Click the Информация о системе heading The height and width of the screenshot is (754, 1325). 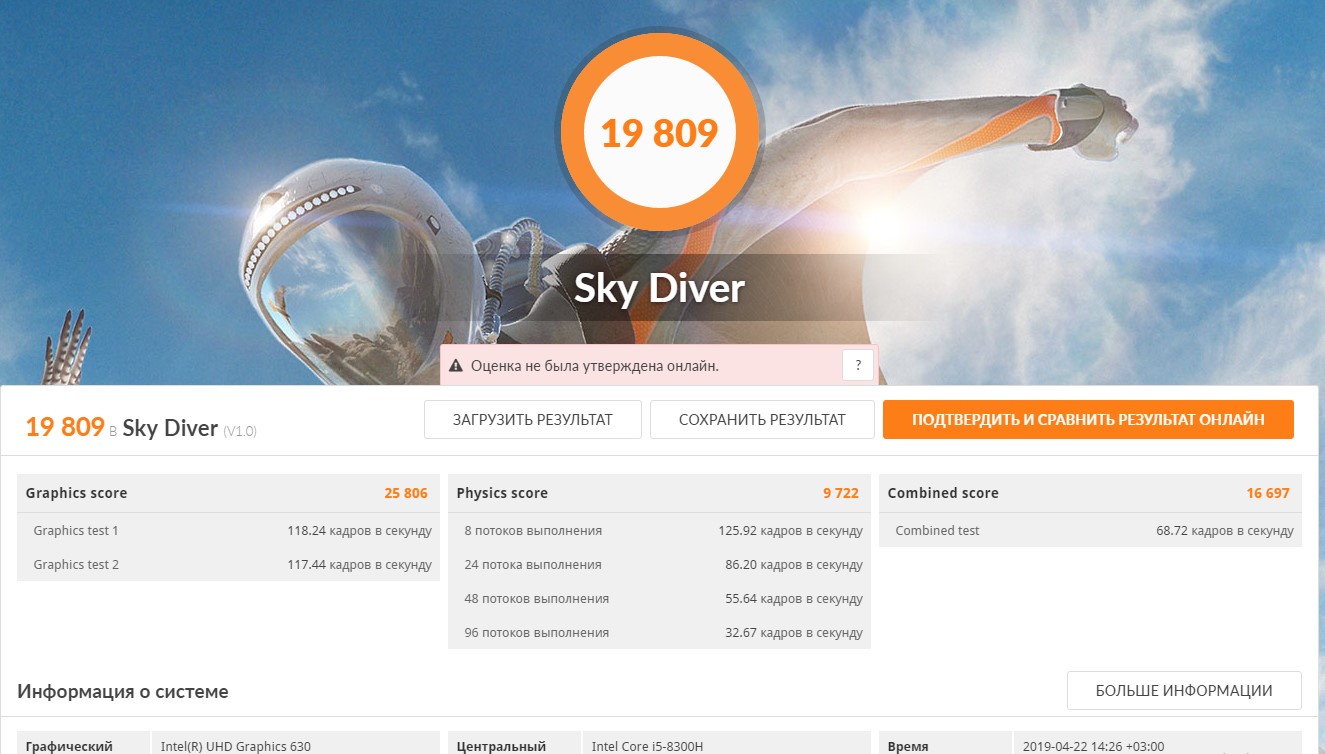click(x=123, y=691)
